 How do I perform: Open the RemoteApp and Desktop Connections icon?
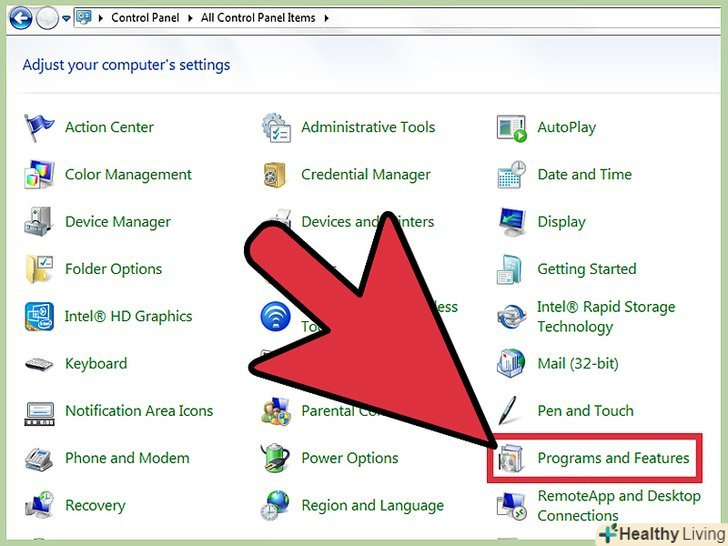[x=512, y=506]
